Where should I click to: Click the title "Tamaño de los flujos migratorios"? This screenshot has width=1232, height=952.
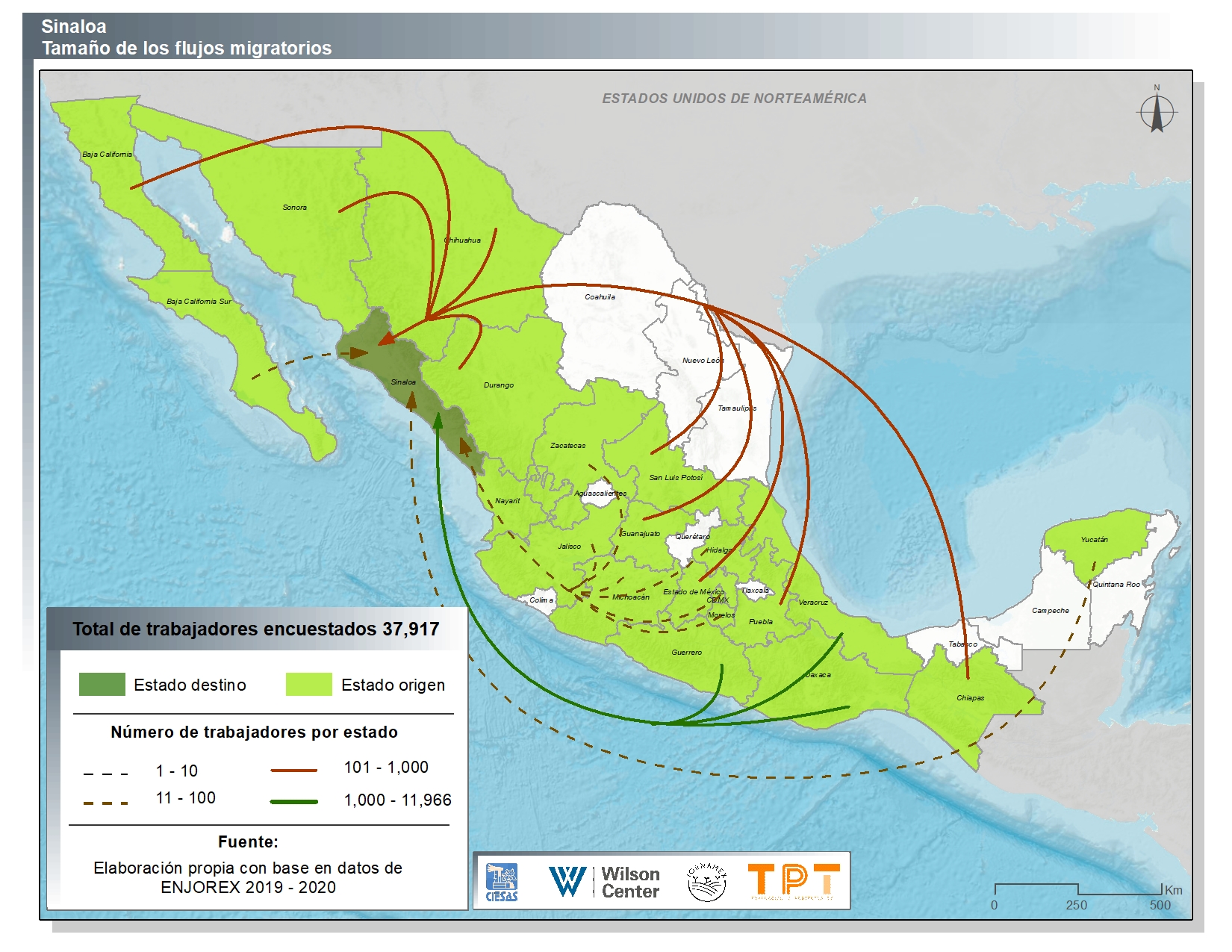187,48
